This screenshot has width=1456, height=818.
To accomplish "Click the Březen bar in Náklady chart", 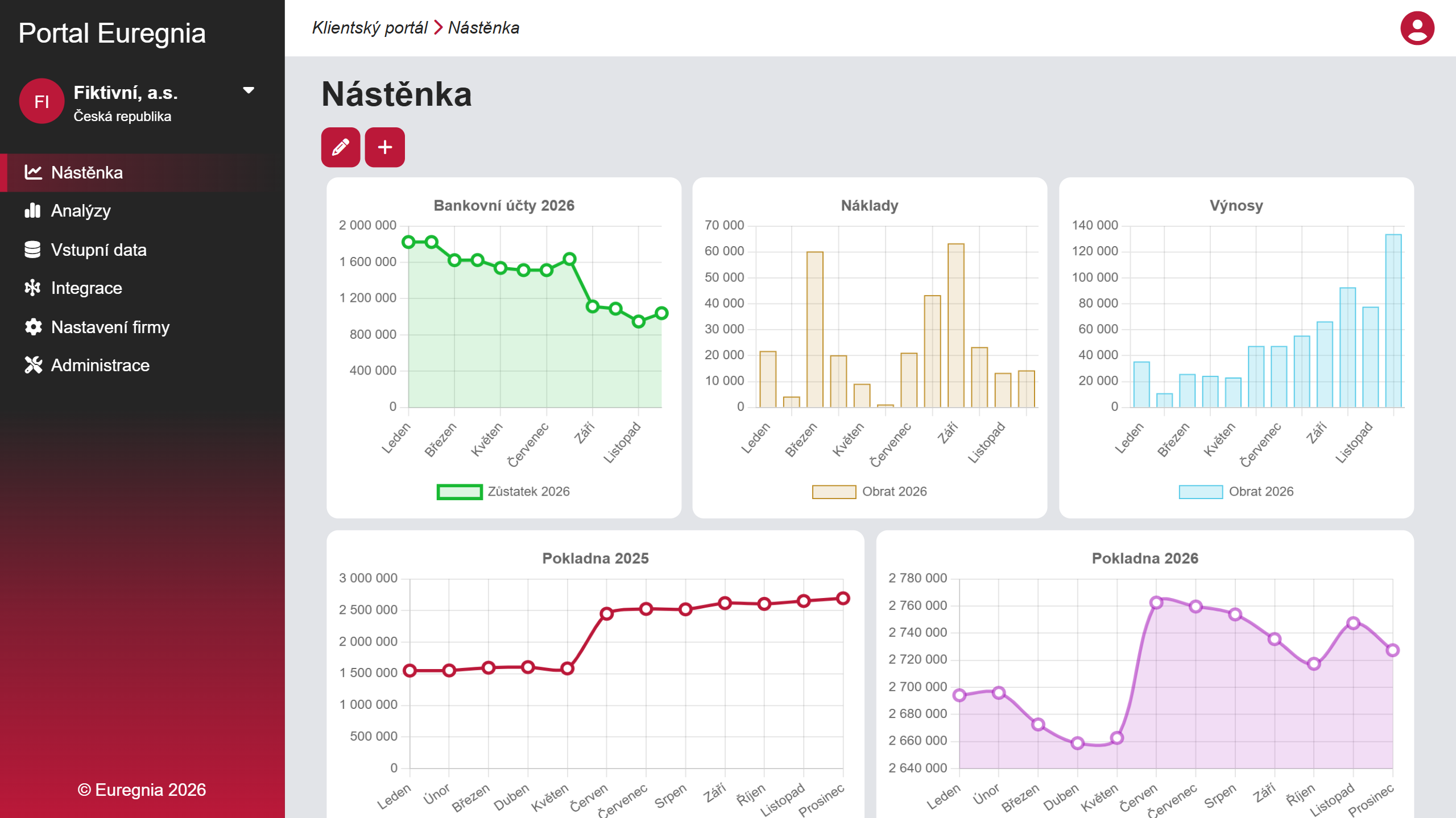I will pos(815,329).
